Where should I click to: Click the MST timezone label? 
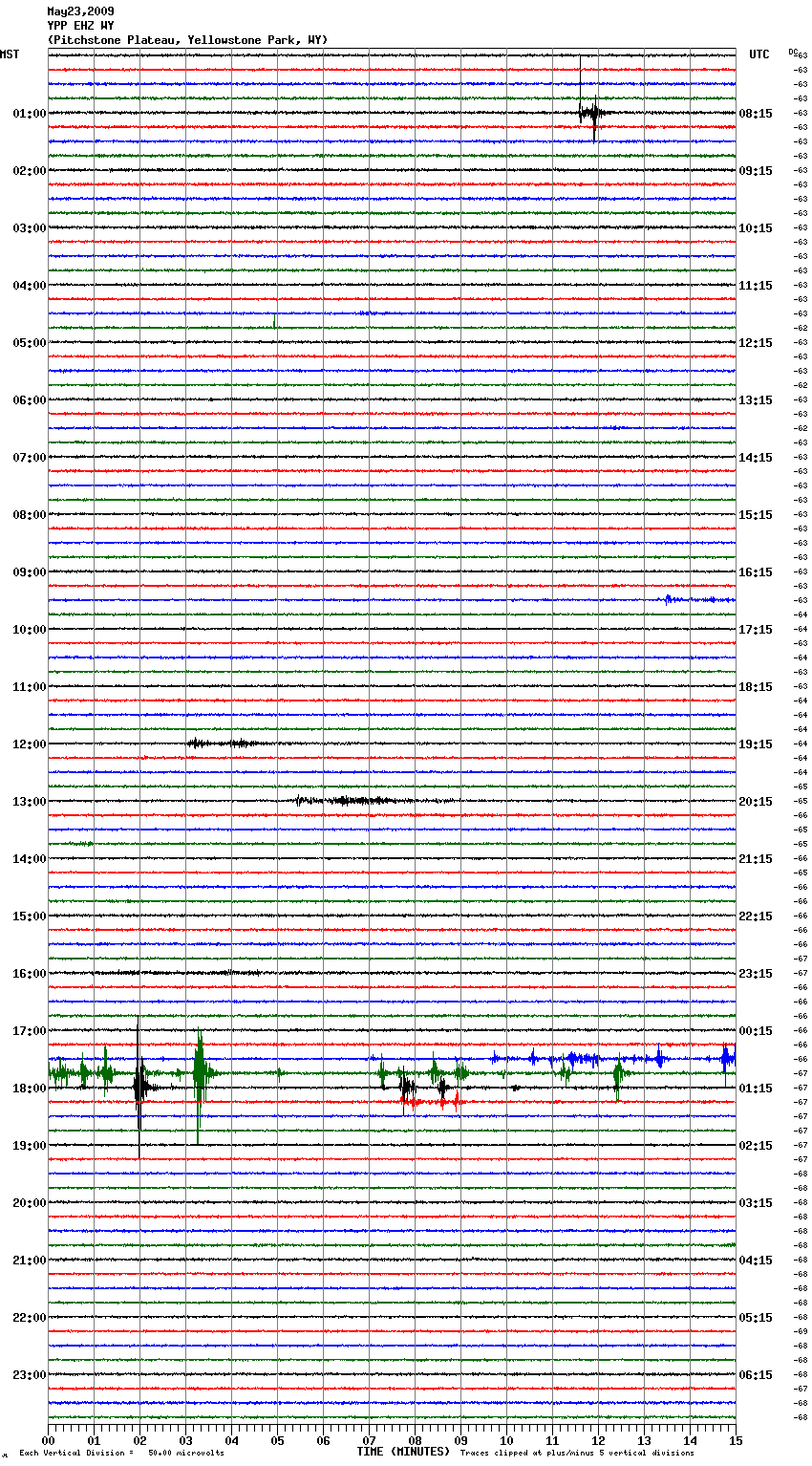(x=10, y=54)
